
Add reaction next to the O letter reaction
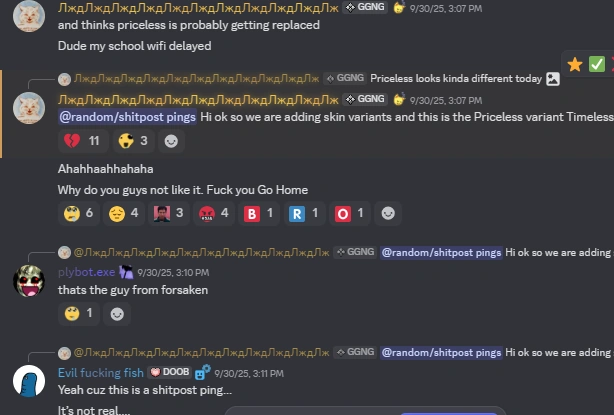pyautogui.click(x=388, y=213)
